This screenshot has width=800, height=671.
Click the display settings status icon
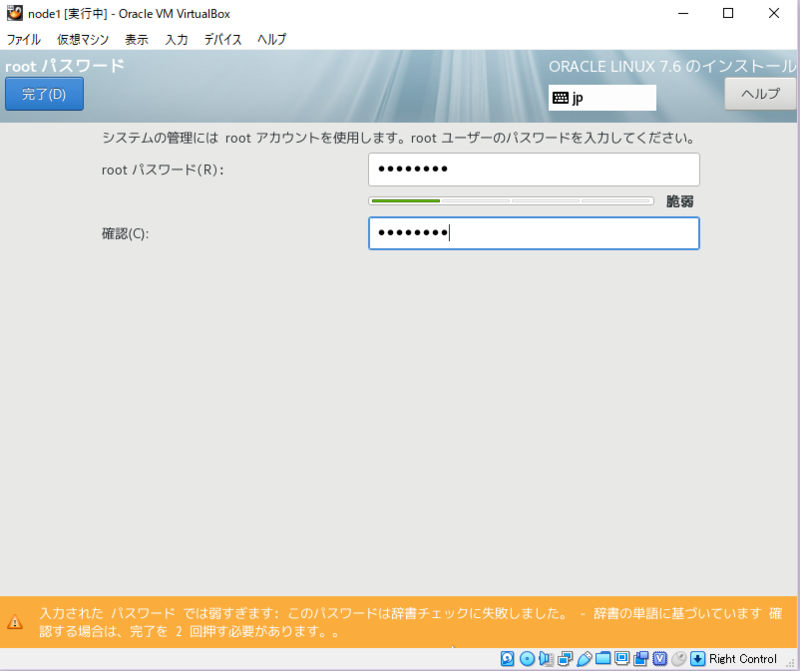click(x=622, y=659)
